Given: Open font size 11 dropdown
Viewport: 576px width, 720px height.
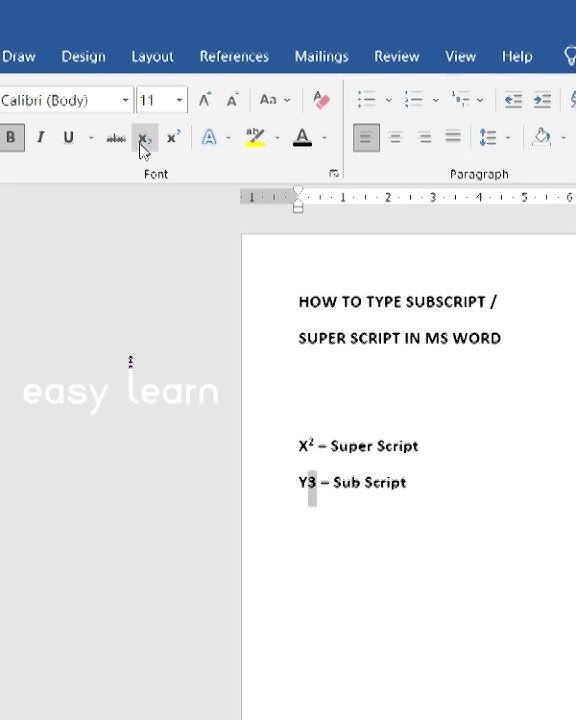Looking at the screenshot, I should [180, 100].
